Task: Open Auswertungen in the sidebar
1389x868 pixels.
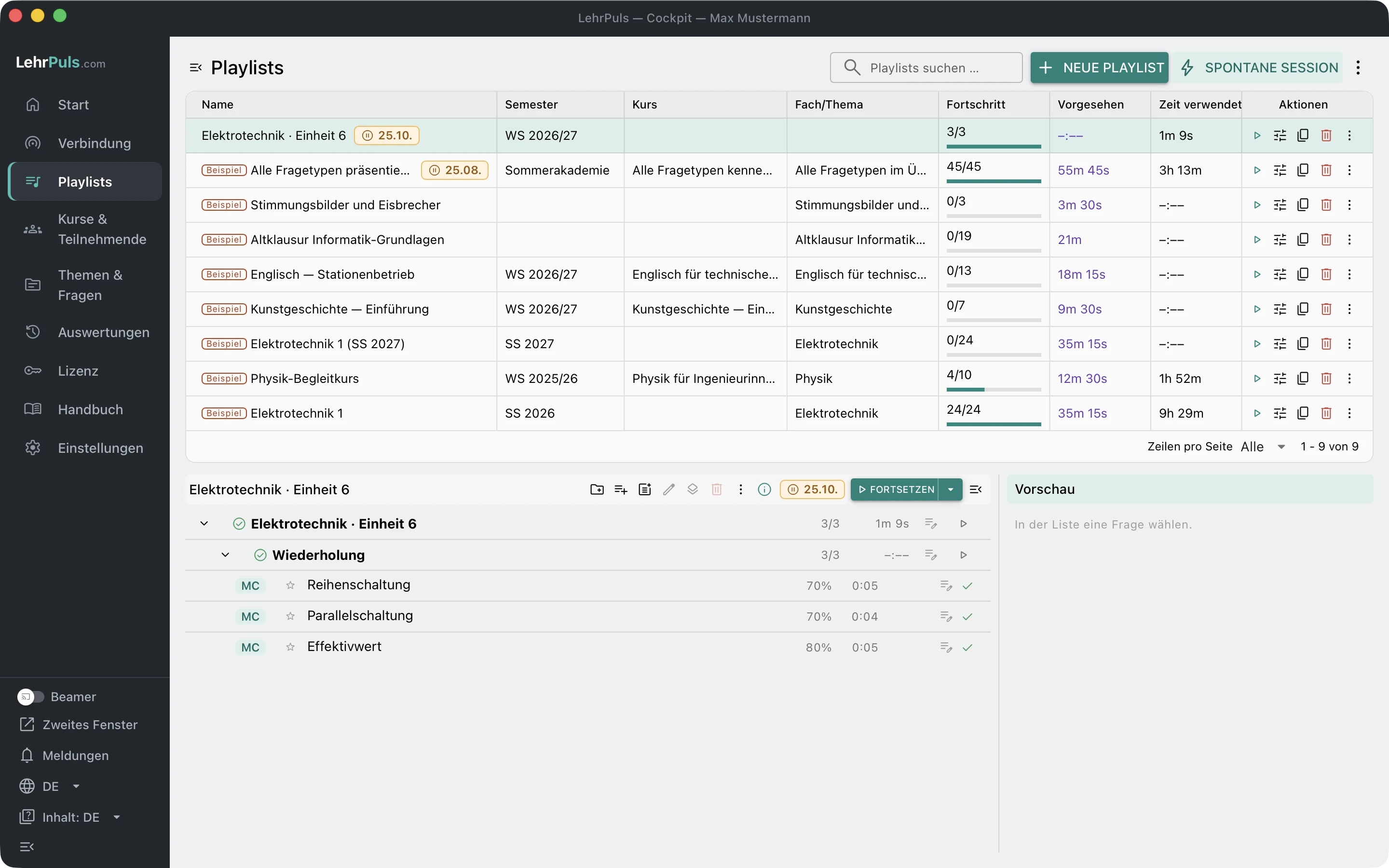Action: coord(85,332)
